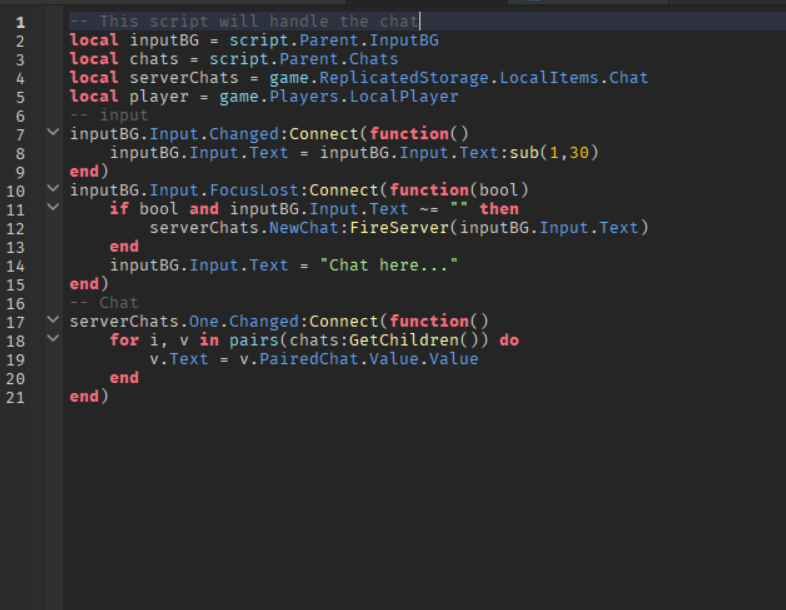Screen dimensions: 786x610
Task: Click the 'InputBG' property on line 2
Action: (x=404, y=40)
